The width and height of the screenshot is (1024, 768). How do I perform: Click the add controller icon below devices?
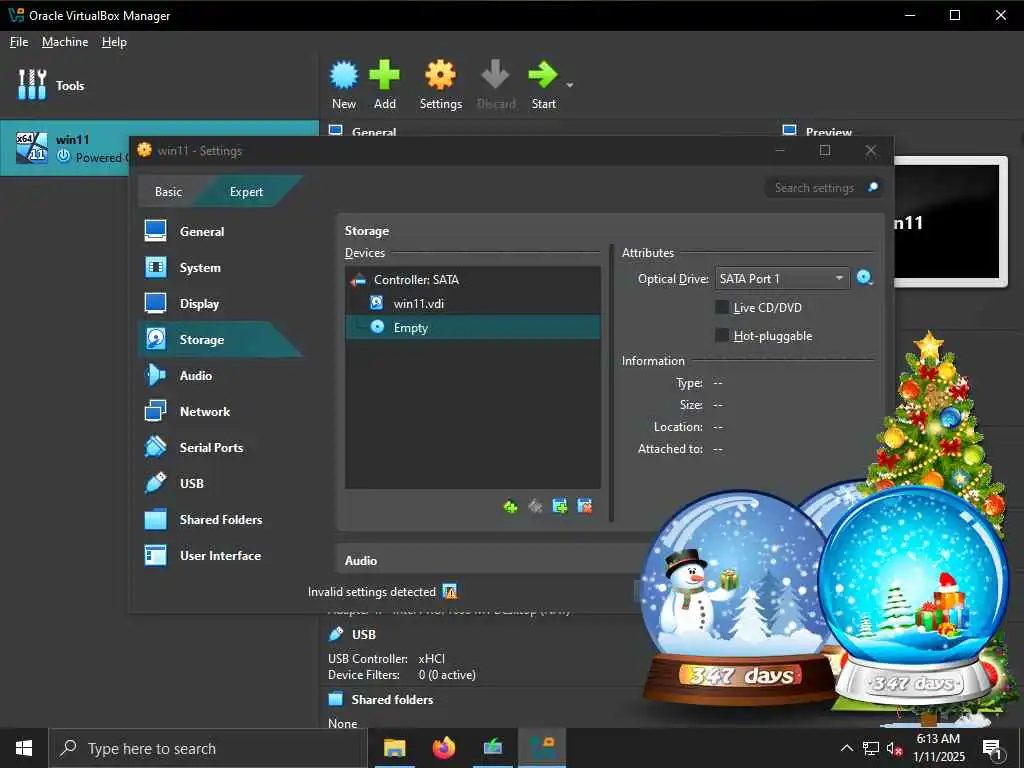(x=511, y=506)
